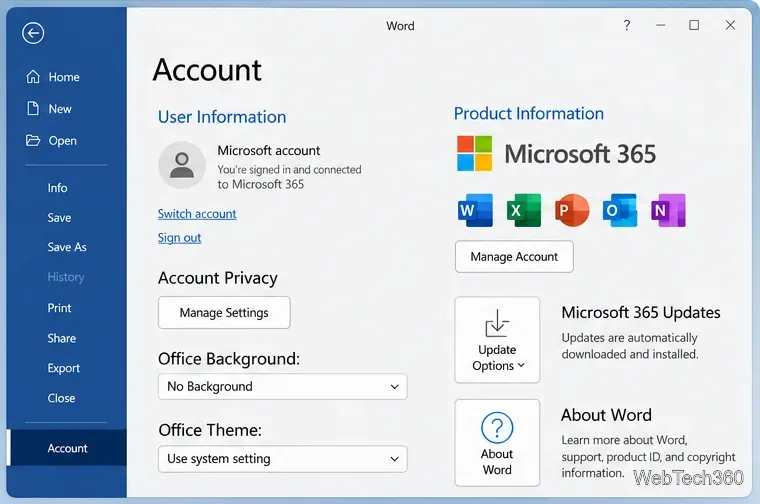The height and width of the screenshot is (504, 760).
Task: Click the Microsoft 365 four-color logo
Action: point(475,153)
